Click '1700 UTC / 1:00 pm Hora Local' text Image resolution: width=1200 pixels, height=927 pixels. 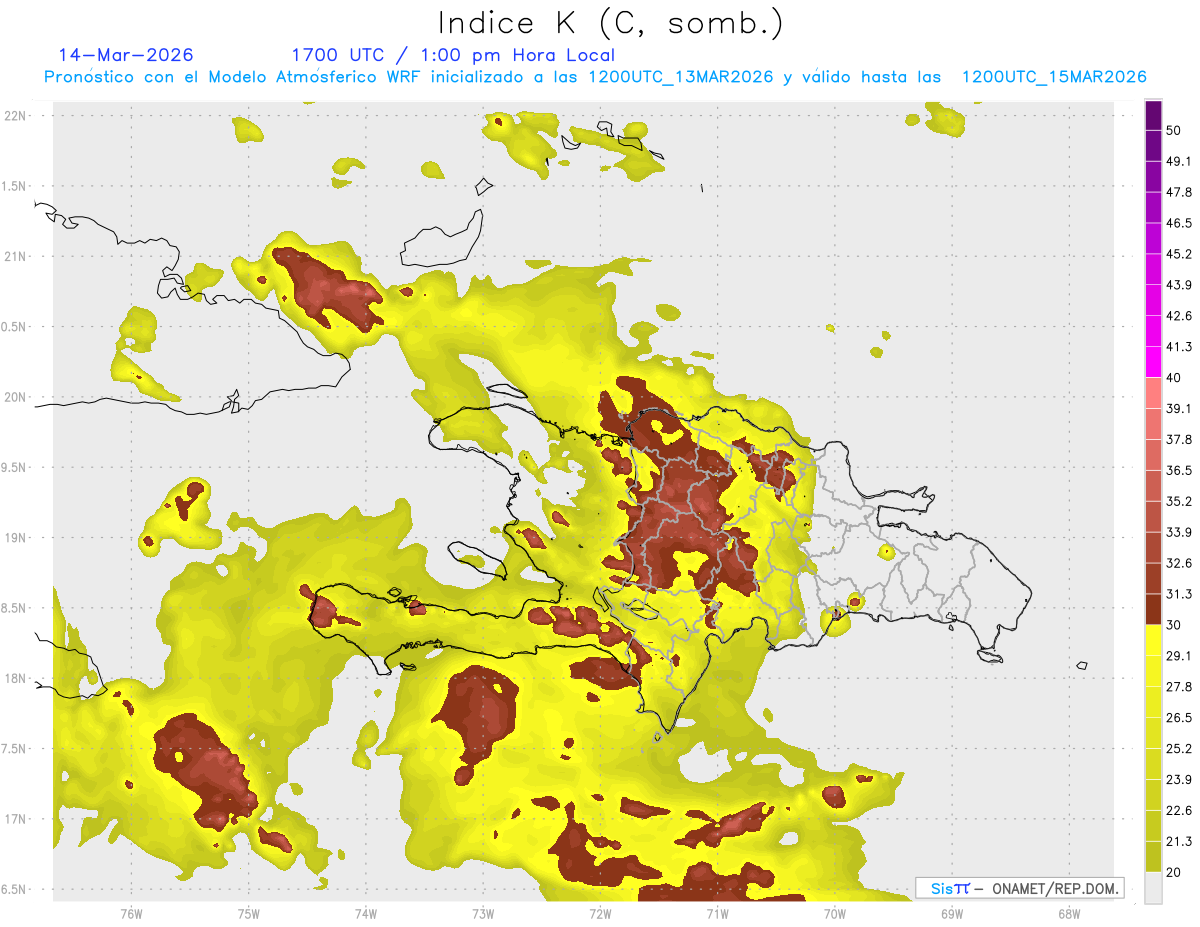(453, 55)
